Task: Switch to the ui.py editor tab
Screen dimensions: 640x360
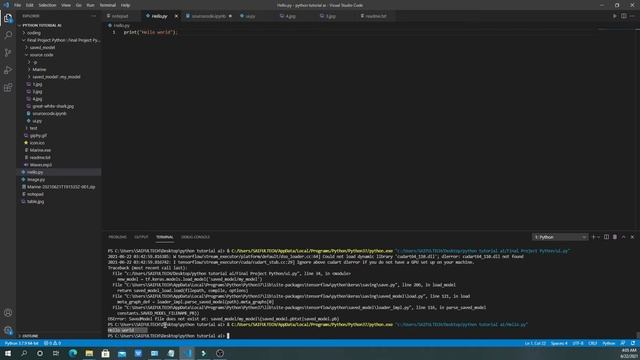Action: (x=249, y=16)
